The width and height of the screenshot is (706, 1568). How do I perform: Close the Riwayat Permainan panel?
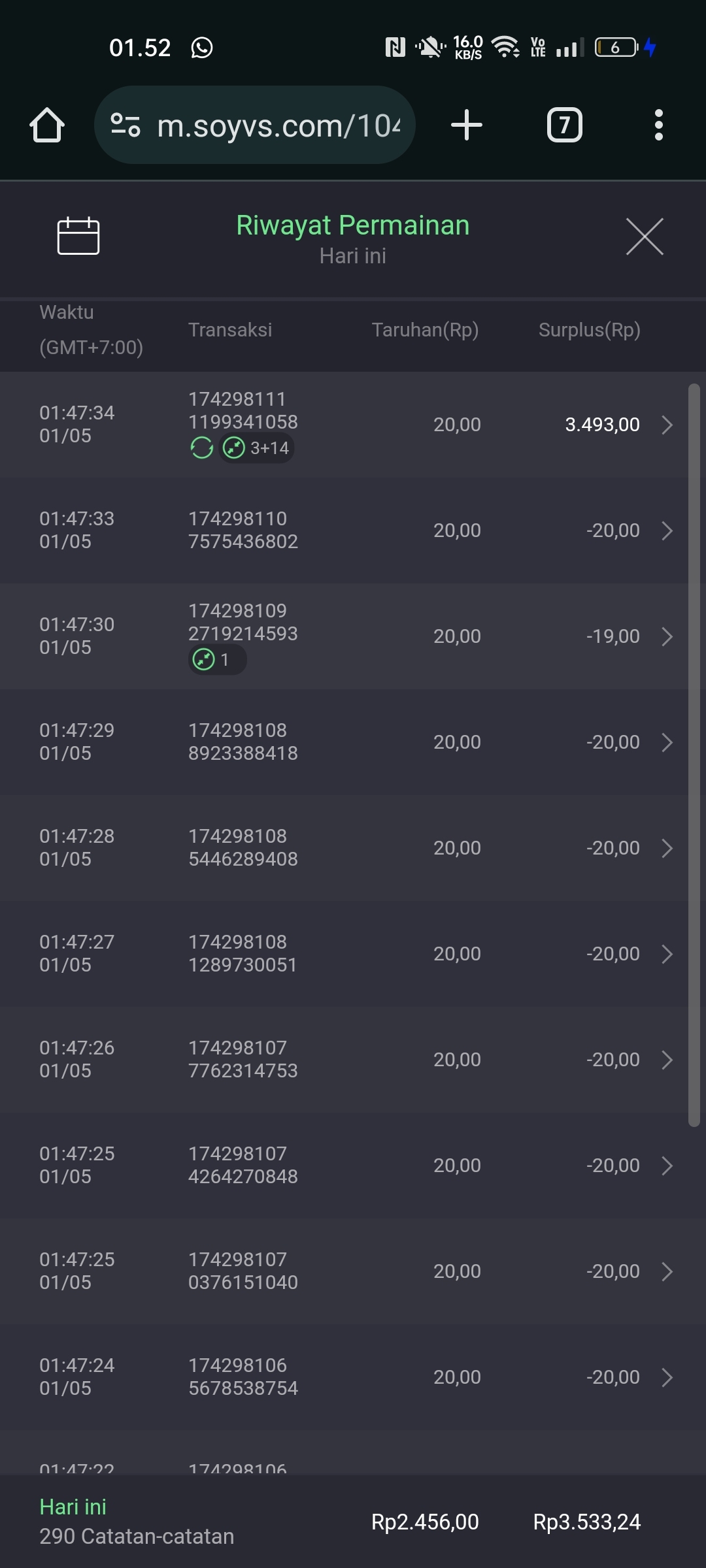[x=645, y=237]
